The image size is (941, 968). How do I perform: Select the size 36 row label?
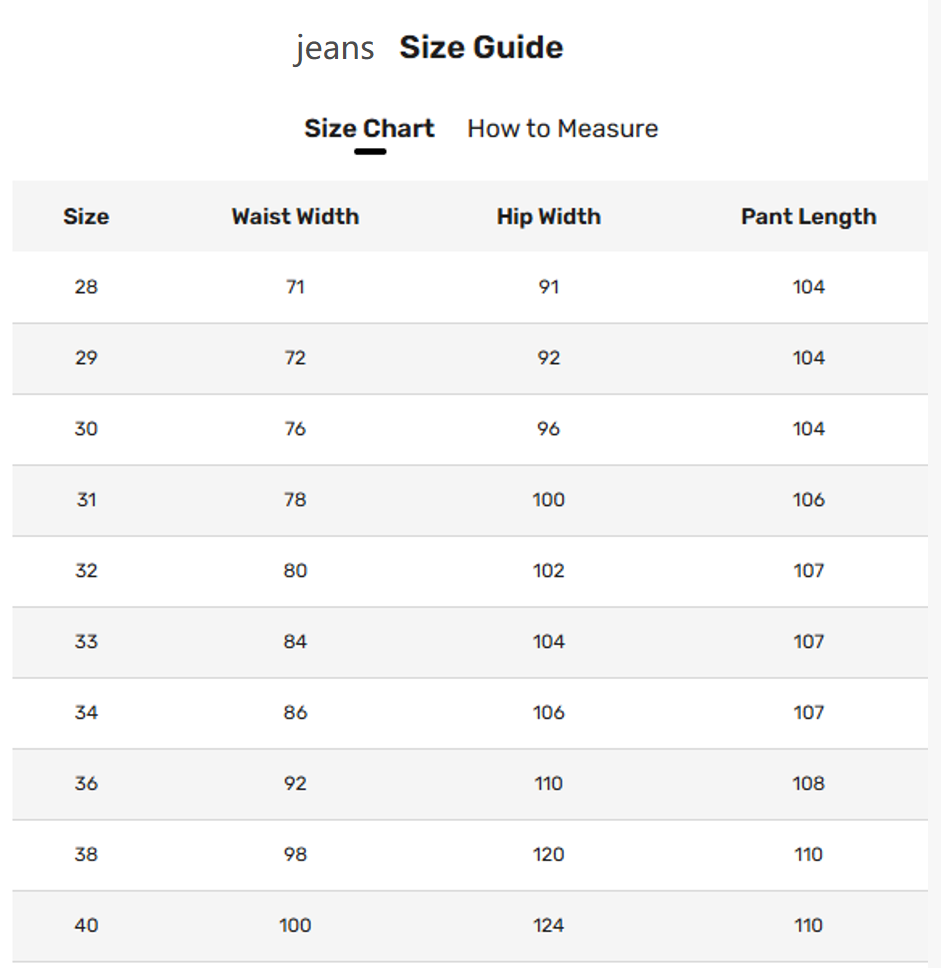click(x=86, y=784)
